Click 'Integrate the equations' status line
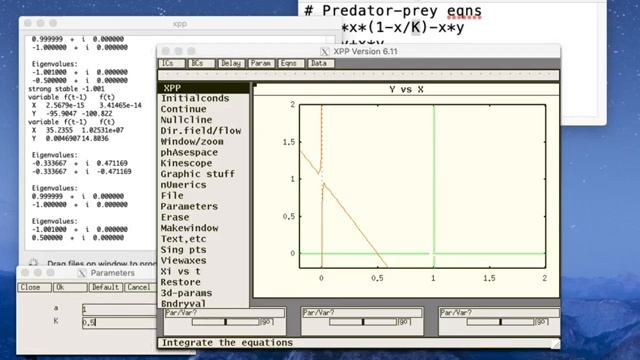640x360 pixels. [x=227, y=343]
